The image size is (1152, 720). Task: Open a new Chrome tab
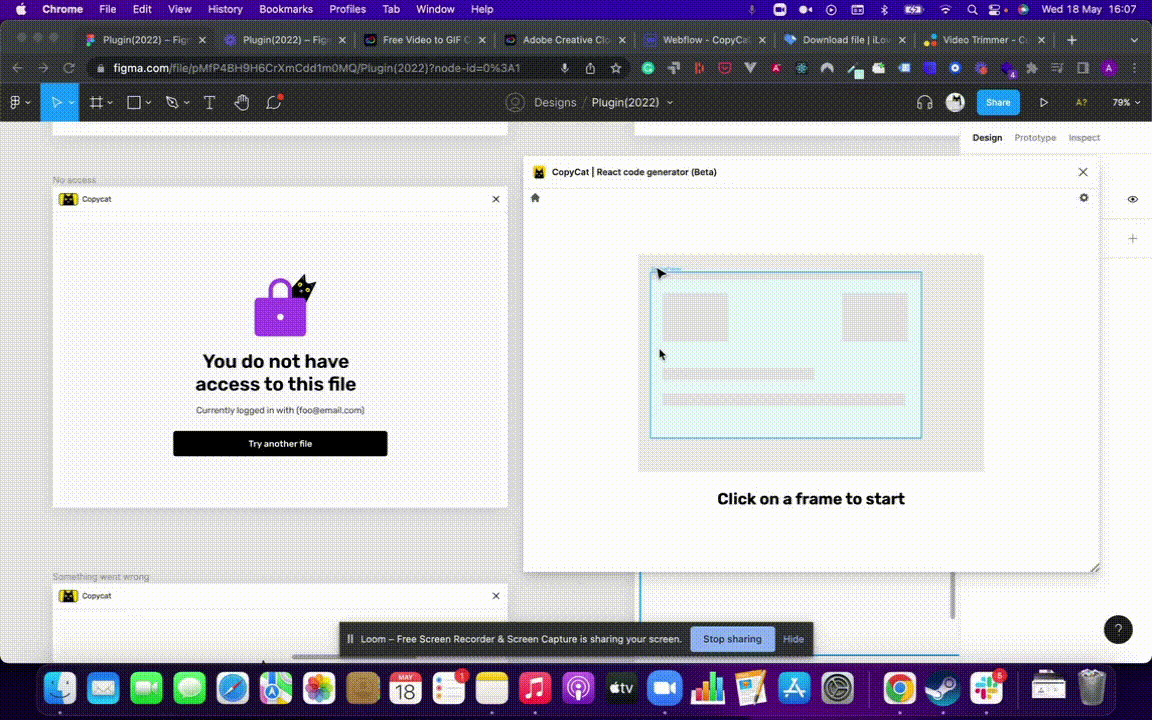tap(1071, 40)
